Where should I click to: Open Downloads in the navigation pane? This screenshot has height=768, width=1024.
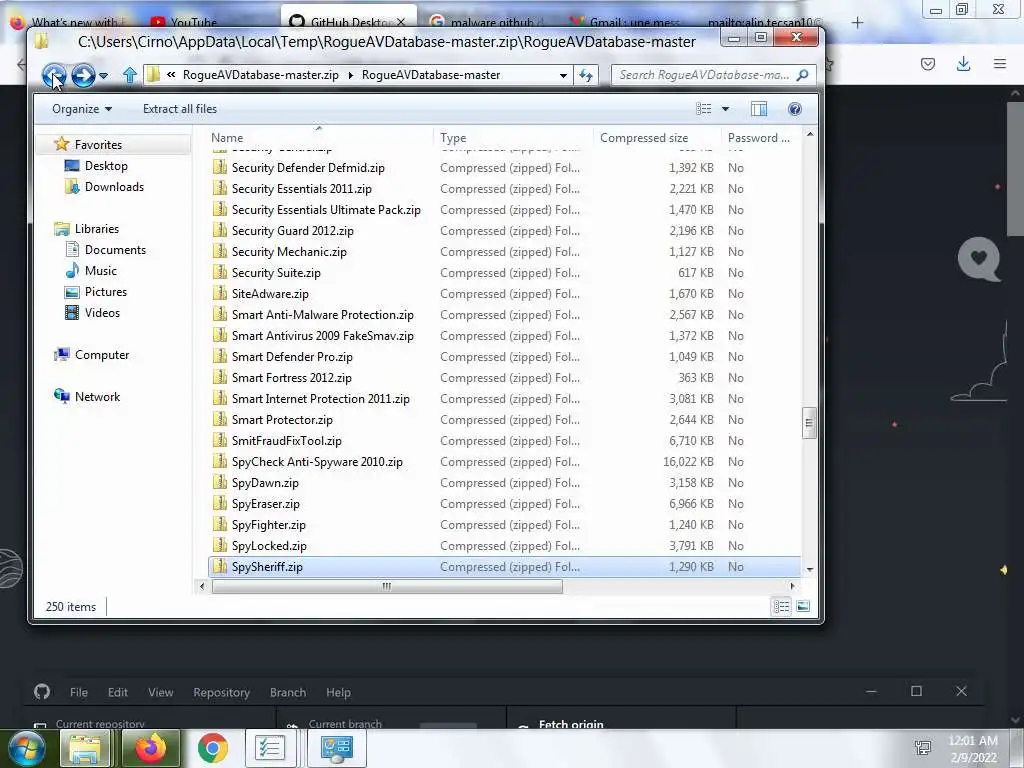pyautogui.click(x=114, y=187)
